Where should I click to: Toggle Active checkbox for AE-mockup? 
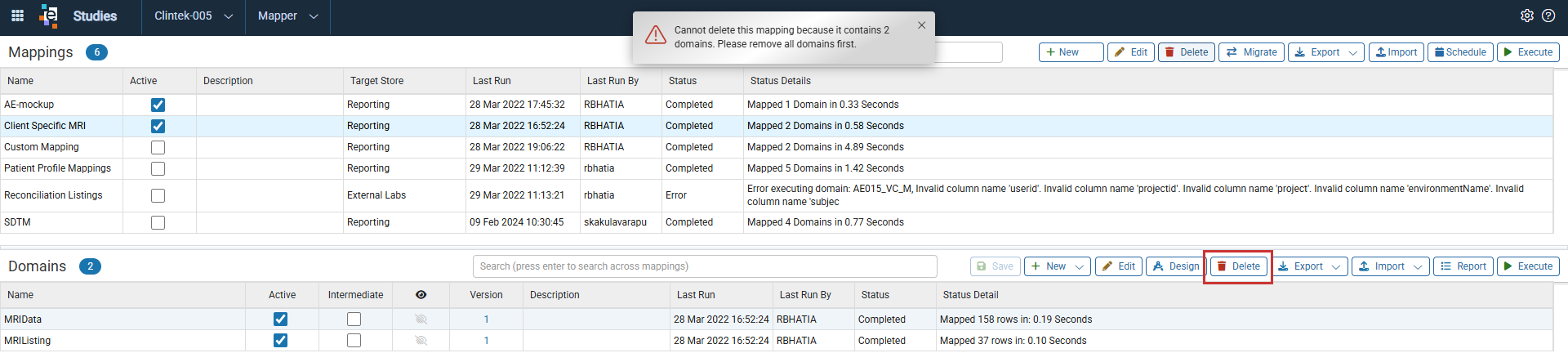[158, 105]
